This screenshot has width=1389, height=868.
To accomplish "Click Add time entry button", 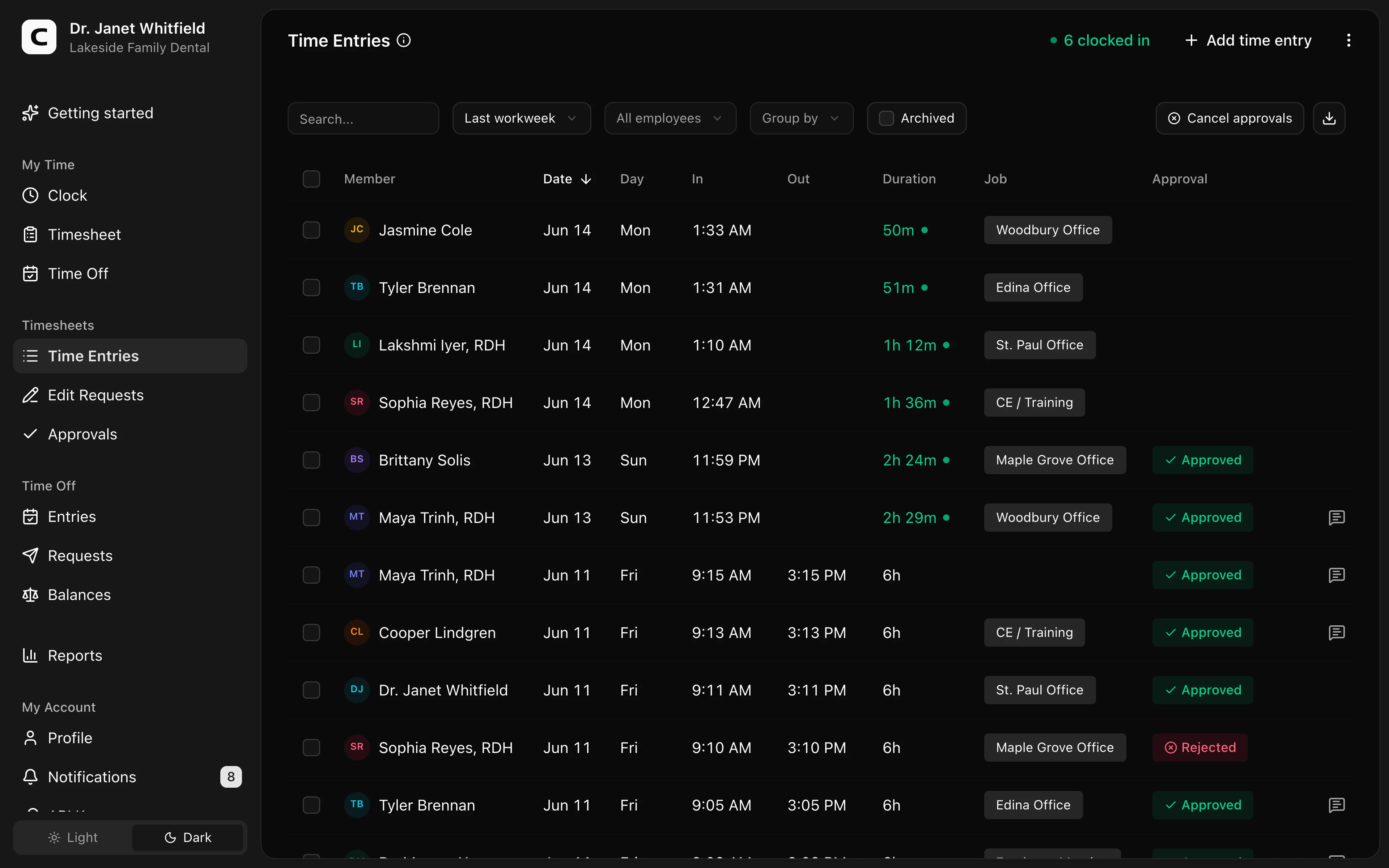I will click(1249, 40).
